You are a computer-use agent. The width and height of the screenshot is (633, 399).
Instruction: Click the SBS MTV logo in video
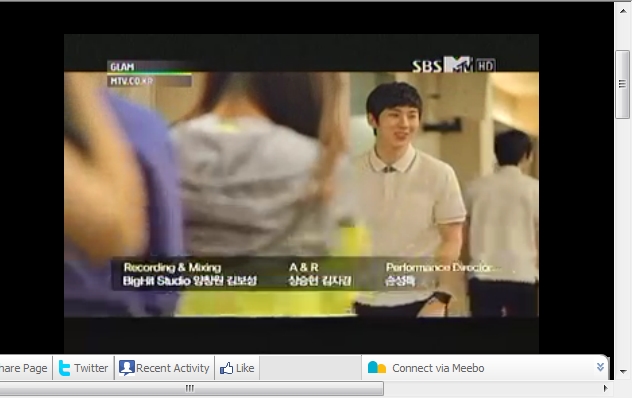pyautogui.click(x=442, y=65)
